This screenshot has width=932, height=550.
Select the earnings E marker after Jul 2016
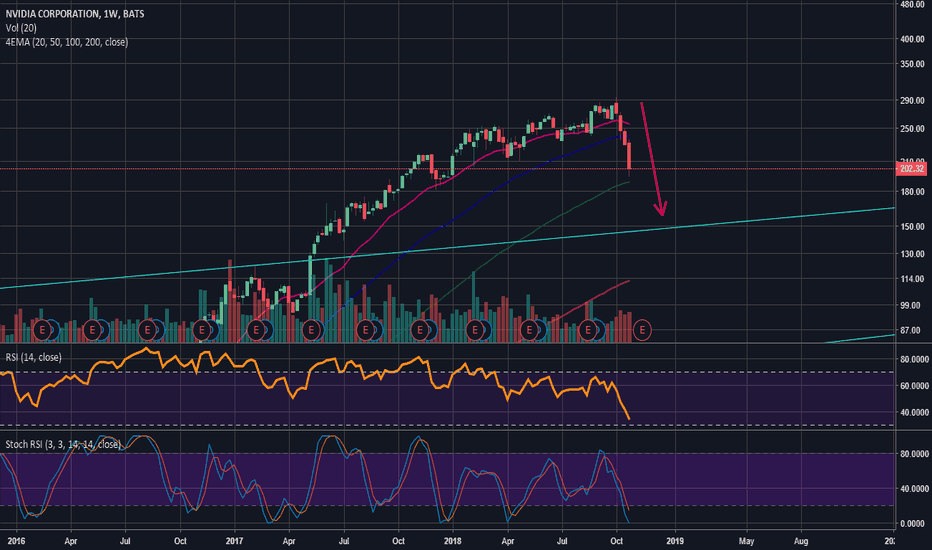(147, 329)
